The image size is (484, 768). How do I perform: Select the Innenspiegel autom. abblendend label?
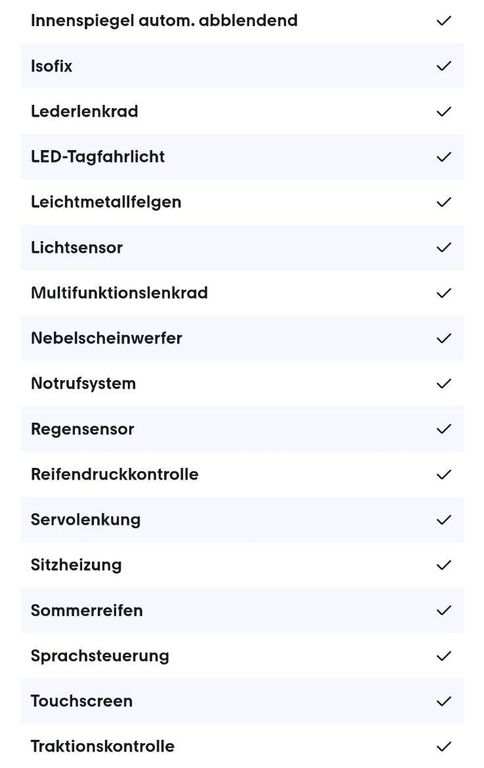point(164,21)
